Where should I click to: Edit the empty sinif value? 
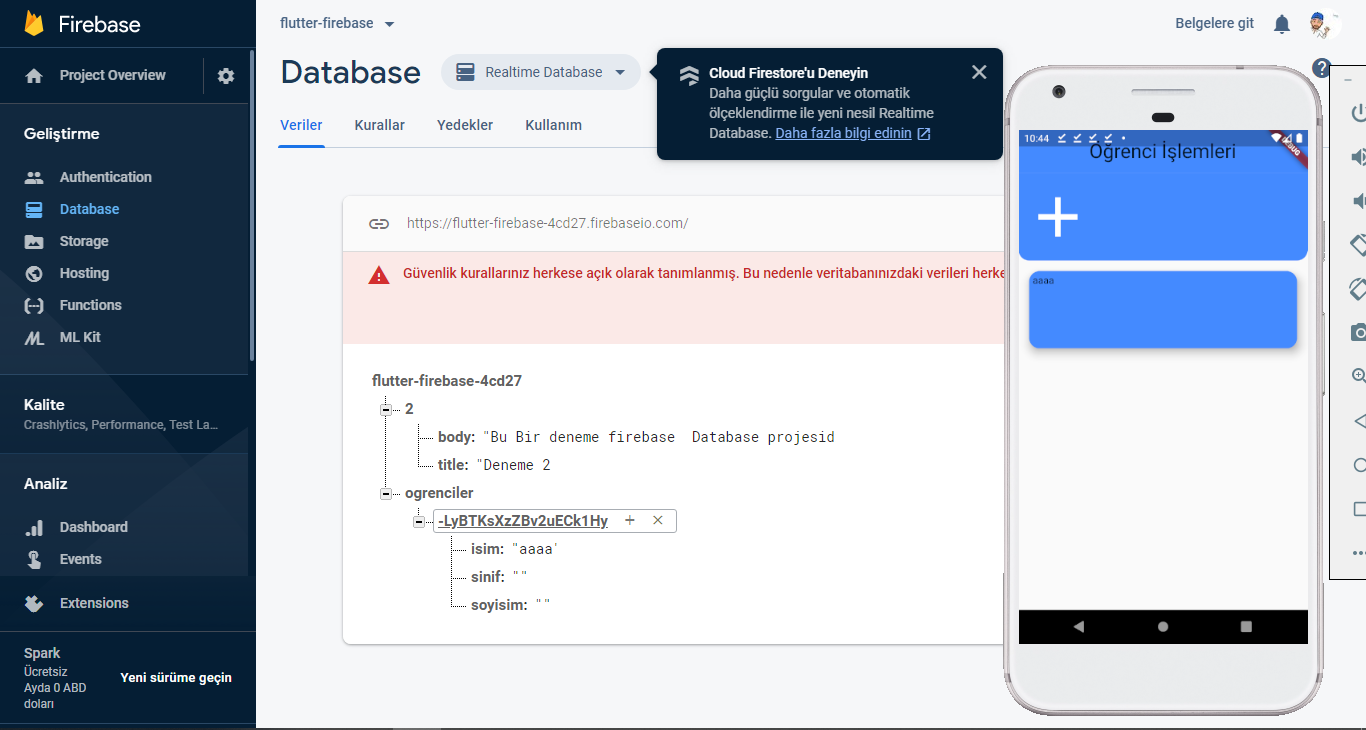click(518, 577)
